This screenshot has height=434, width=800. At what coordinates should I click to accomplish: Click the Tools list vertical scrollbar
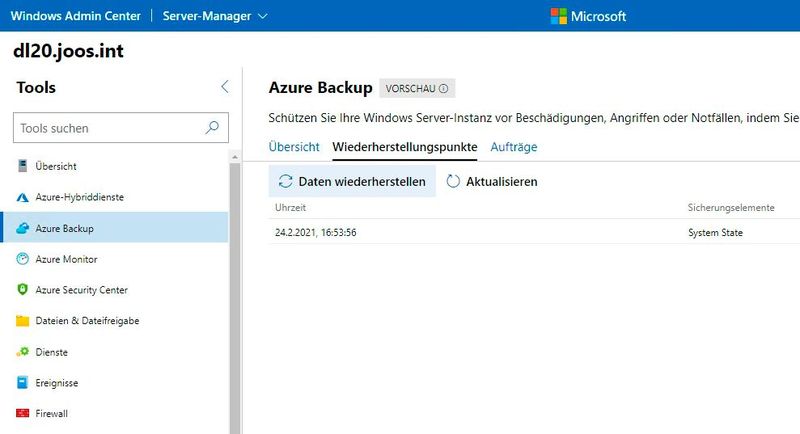pyautogui.click(x=235, y=296)
